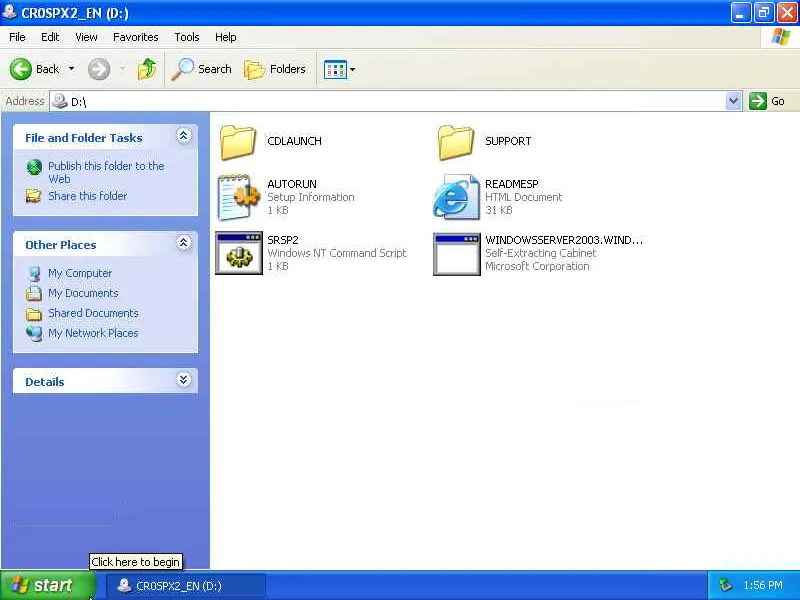Open the Back history dropdown arrow
This screenshot has width=800, height=600.
click(x=71, y=69)
